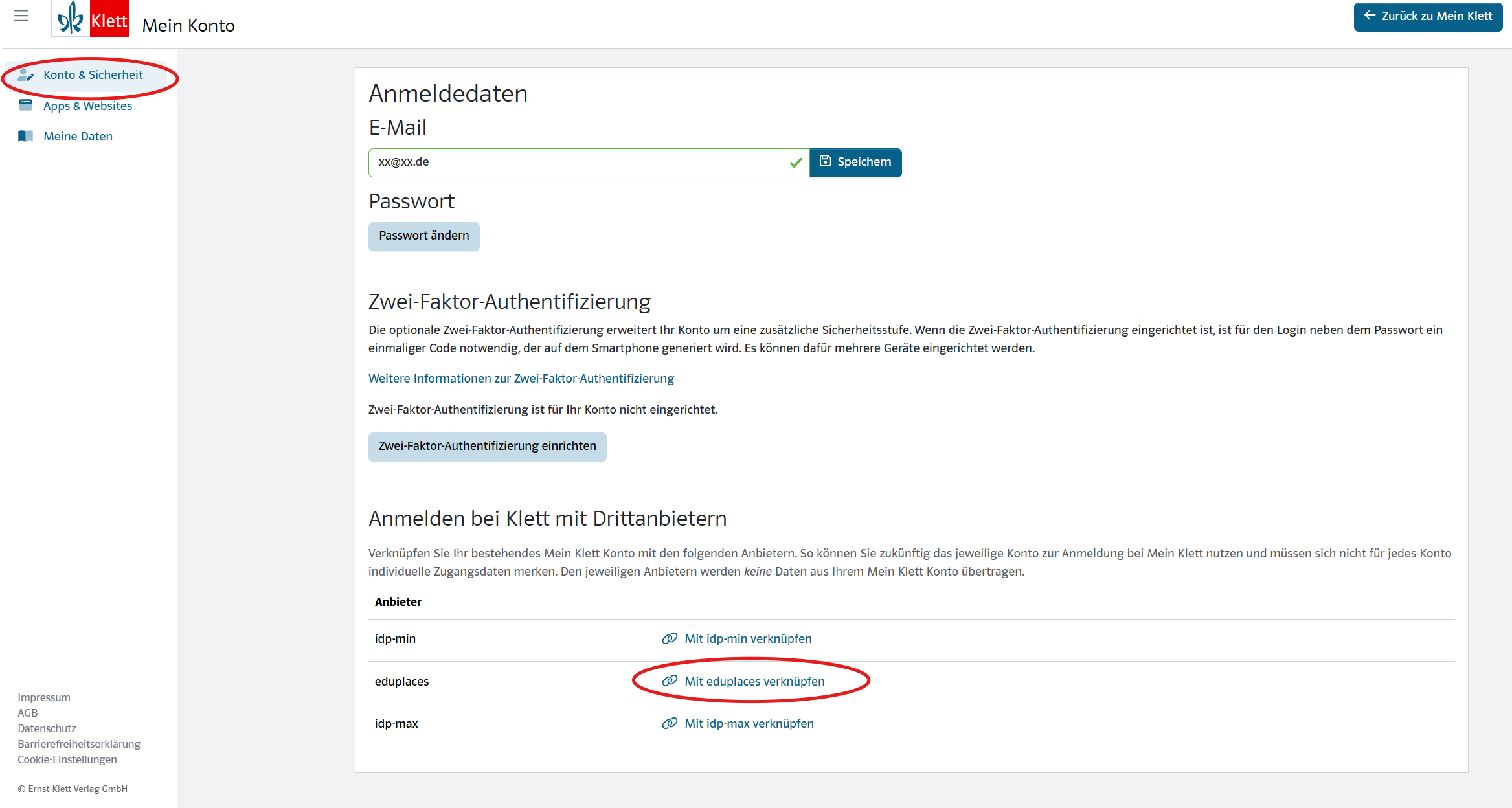
Task: Click the chain icon beside eduplaces
Action: click(670, 681)
